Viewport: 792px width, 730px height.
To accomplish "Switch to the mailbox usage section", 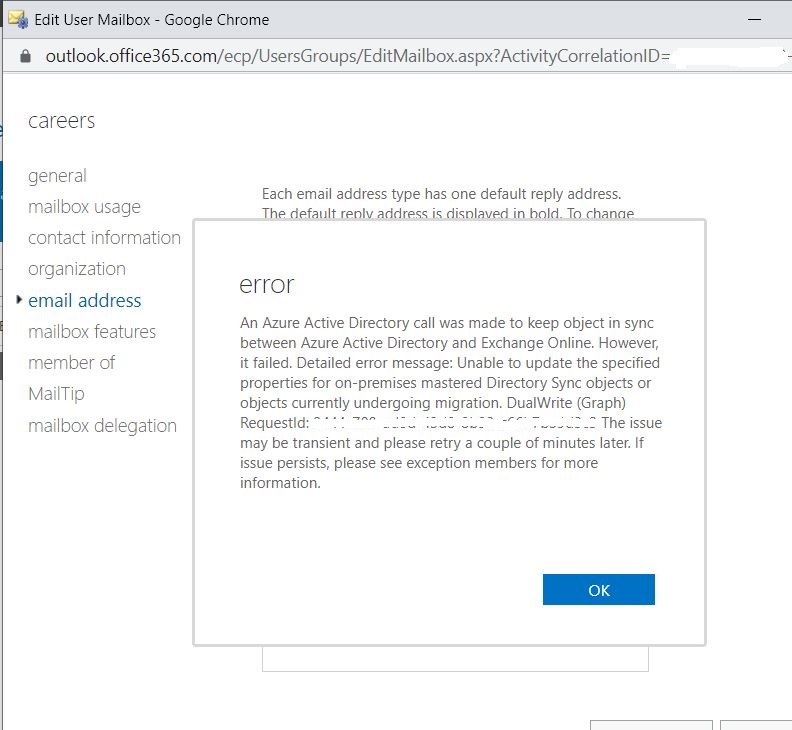I will (x=84, y=207).
